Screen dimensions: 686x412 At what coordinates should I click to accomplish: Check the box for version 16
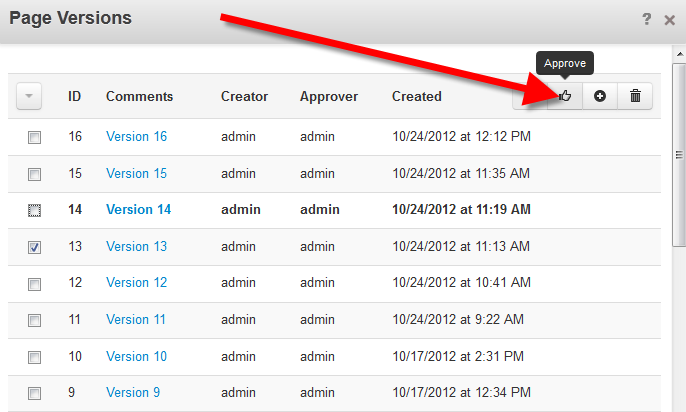click(34, 137)
